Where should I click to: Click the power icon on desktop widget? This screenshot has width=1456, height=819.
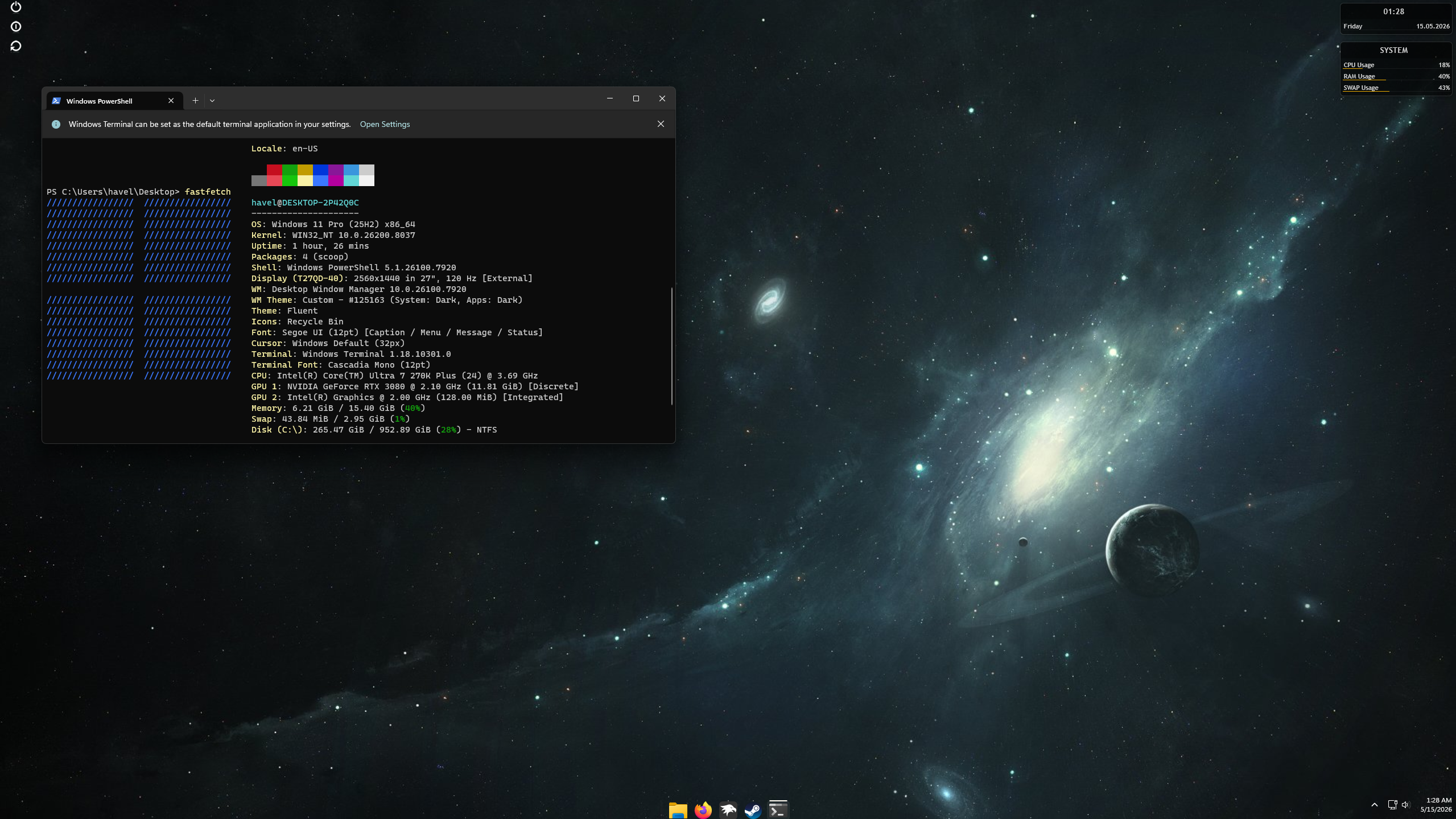16,7
